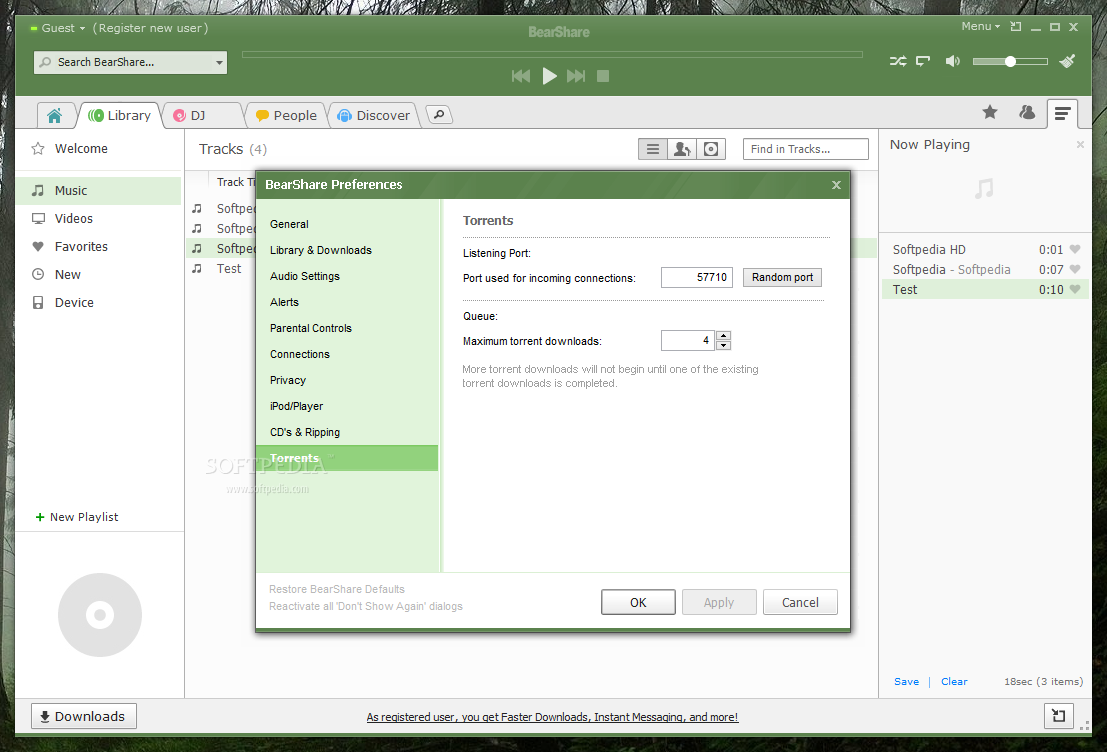Switch to artist view in Tracks

click(682, 149)
